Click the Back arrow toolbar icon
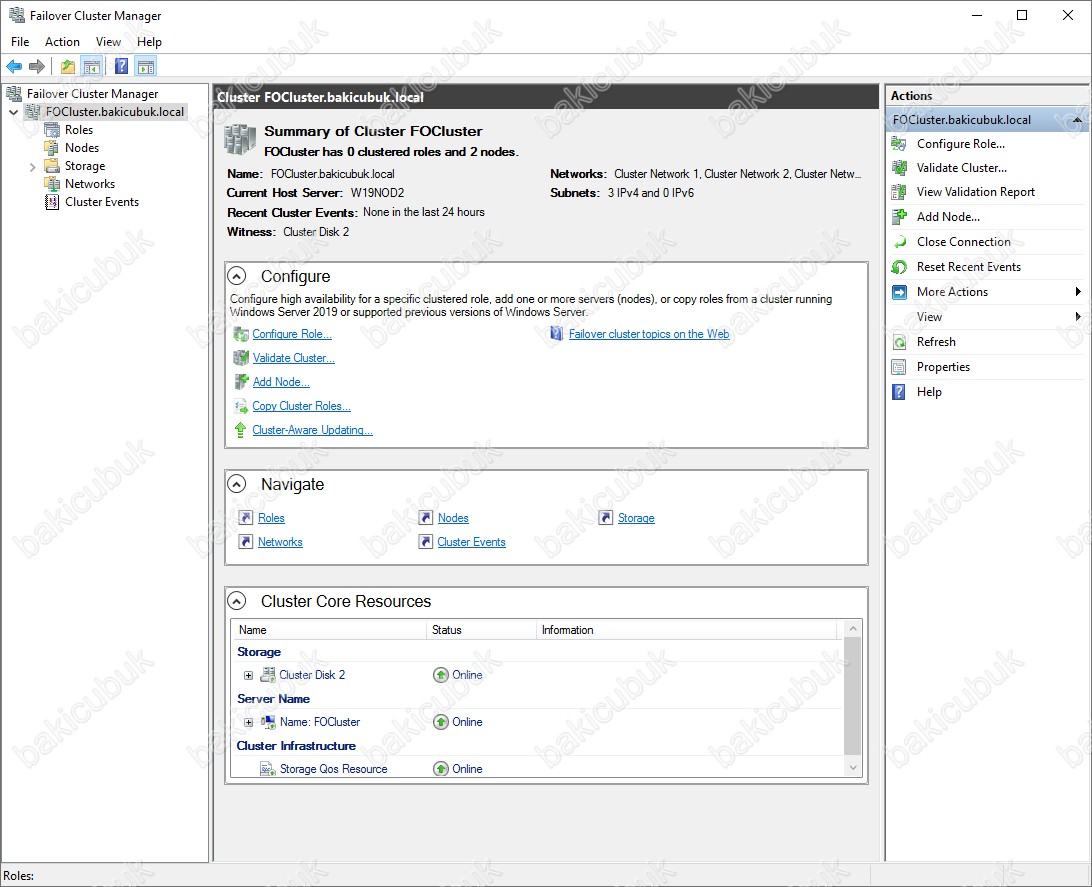 [x=14, y=67]
